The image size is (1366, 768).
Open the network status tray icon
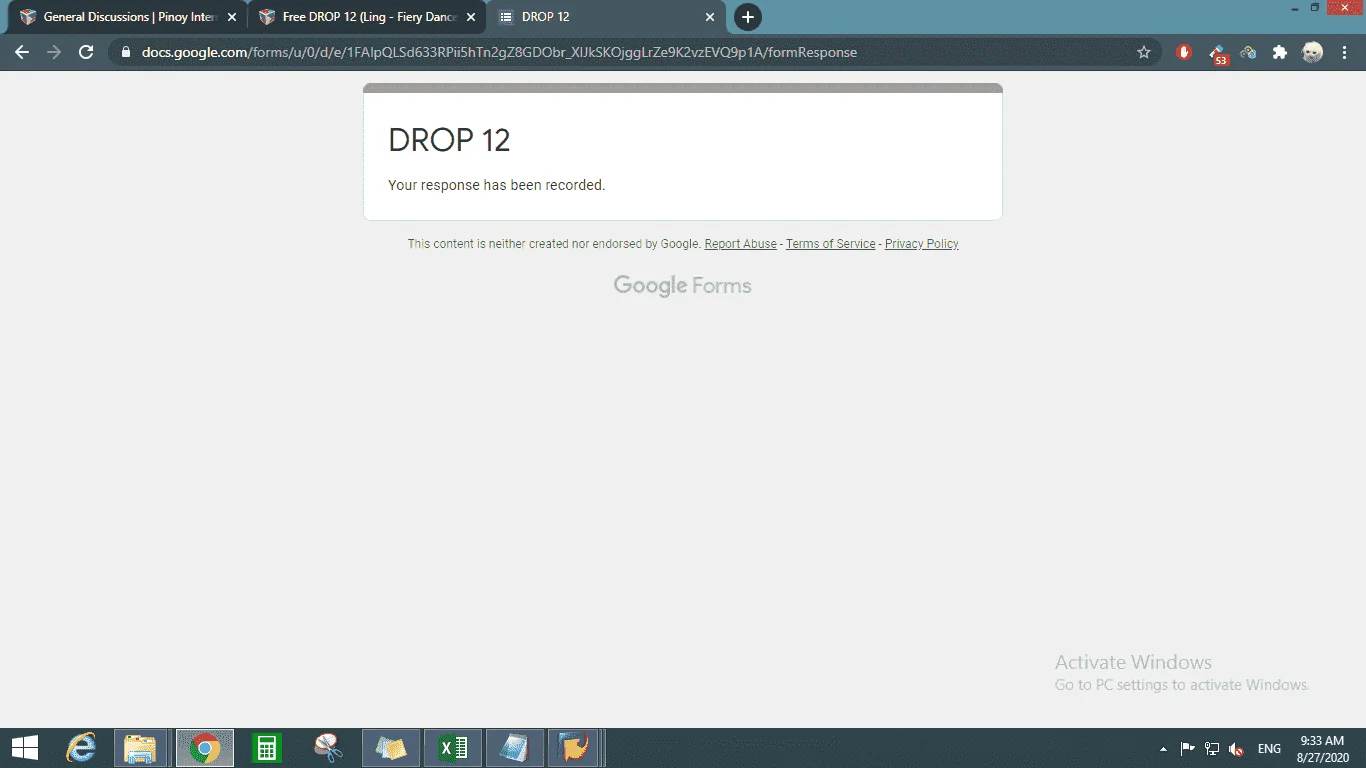click(x=1212, y=749)
